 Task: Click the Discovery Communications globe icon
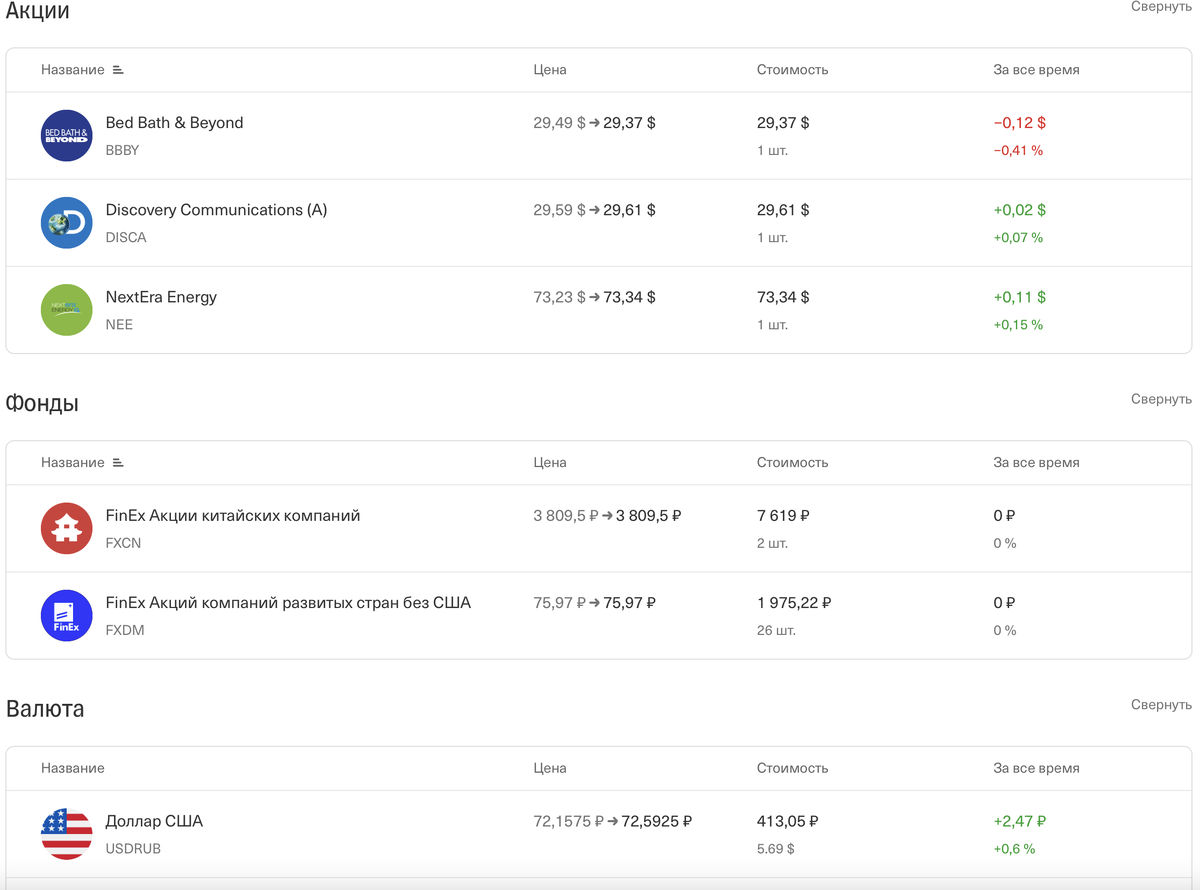tap(67, 223)
